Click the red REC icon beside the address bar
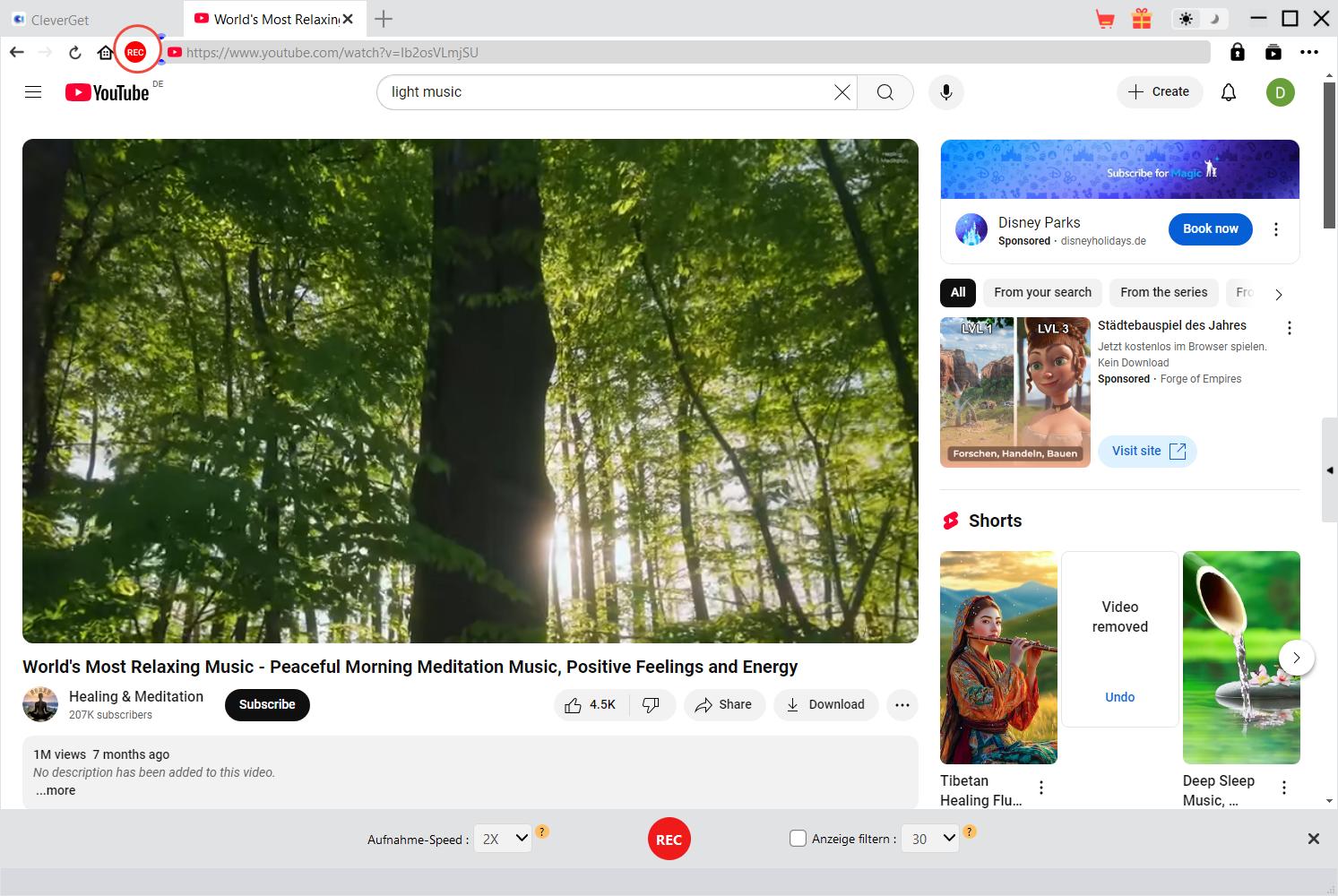Image resolution: width=1338 pixels, height=896 pixels. coord(135,52)
